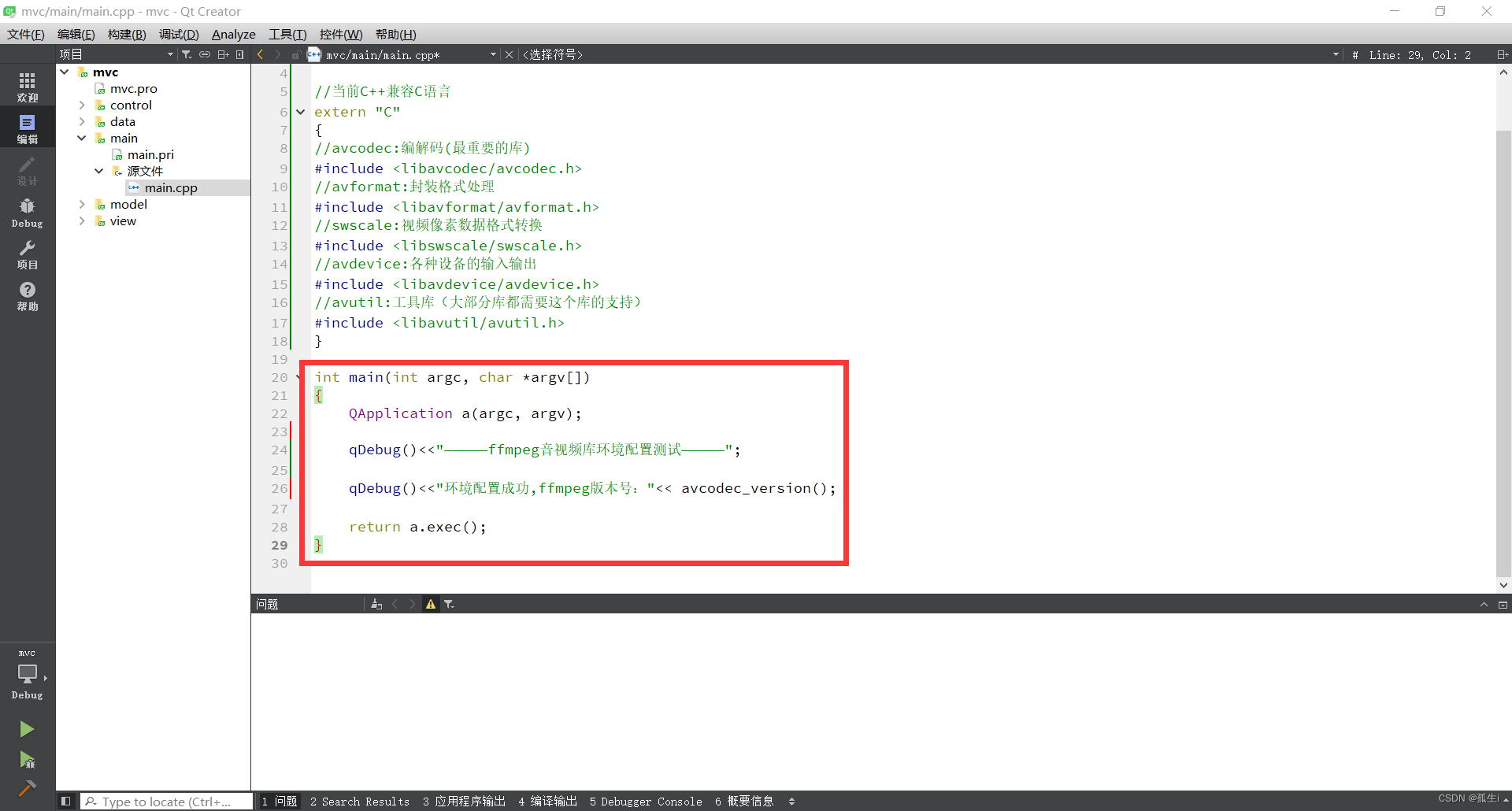The image size is (1512, 811).
Task: Split the editor view
Action: [x=1502, y=54]
